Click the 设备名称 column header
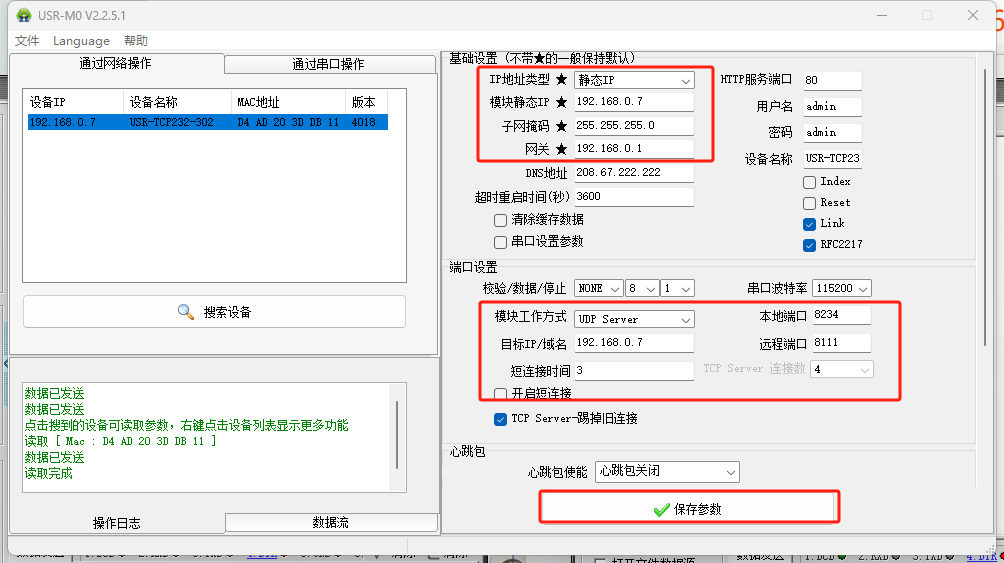 [177, 102]
